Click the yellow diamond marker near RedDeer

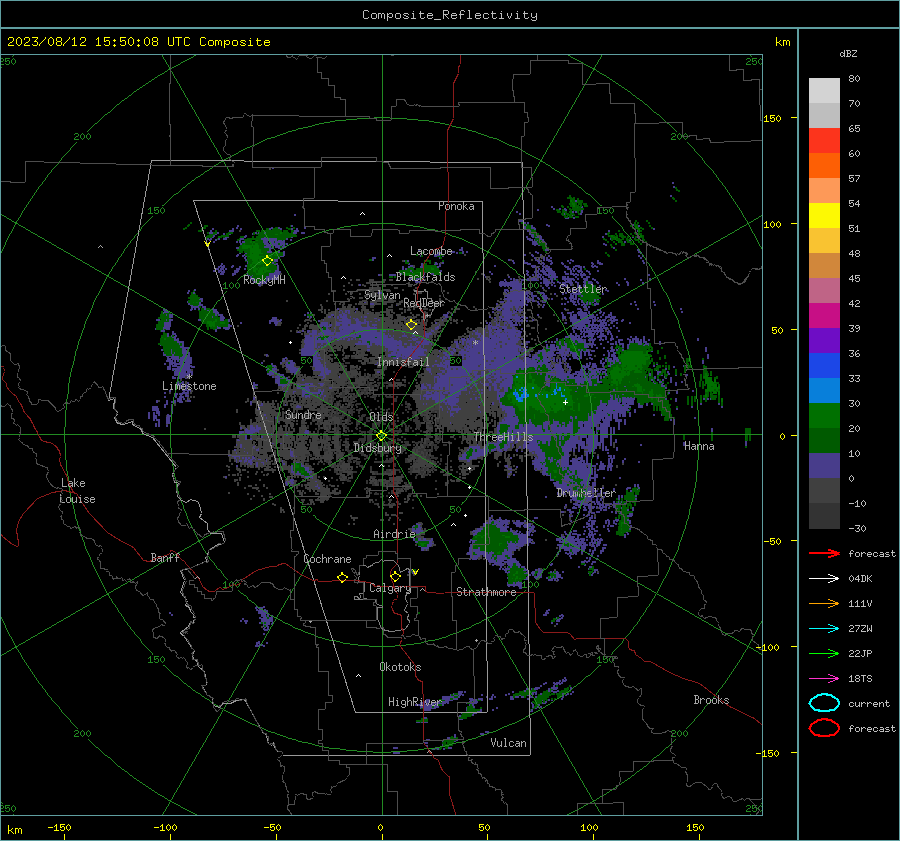[x=411, y=325]
